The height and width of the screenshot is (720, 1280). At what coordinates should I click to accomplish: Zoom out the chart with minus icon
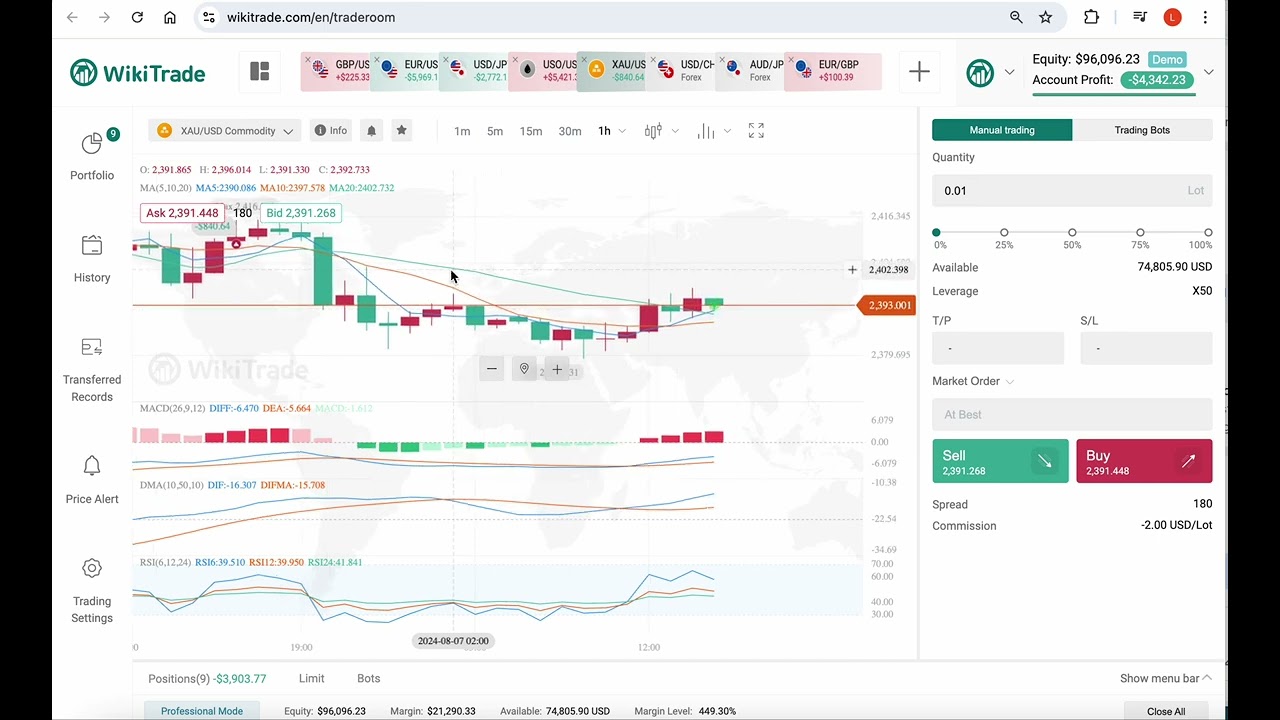click(x=491, y=369)
